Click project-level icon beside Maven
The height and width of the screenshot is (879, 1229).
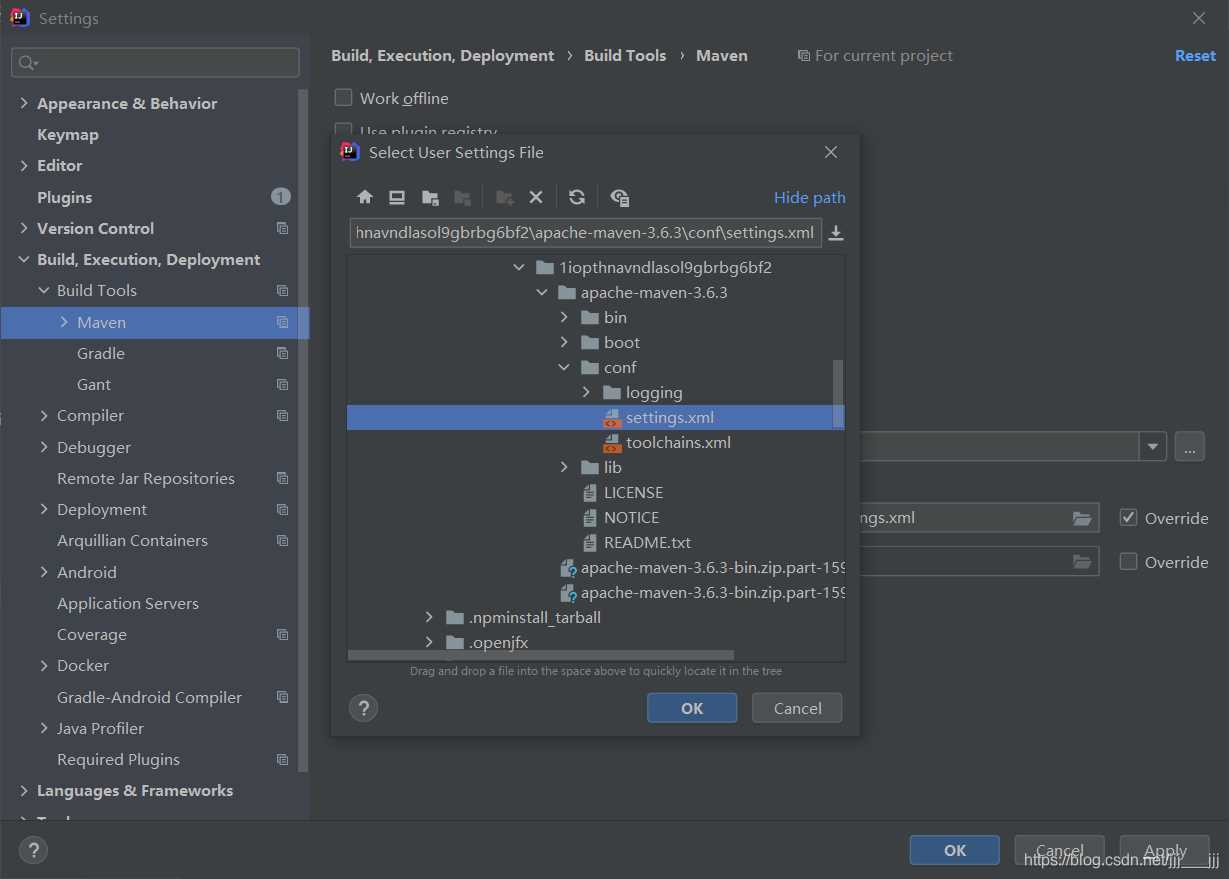coord(283,322)
